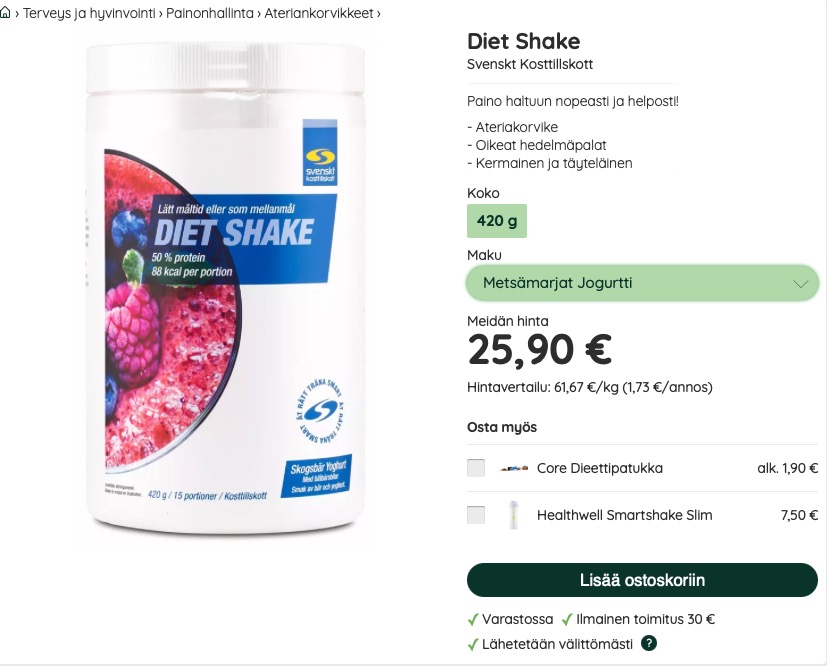Open Painonhallinta breadcrumb category

[210, 13]
